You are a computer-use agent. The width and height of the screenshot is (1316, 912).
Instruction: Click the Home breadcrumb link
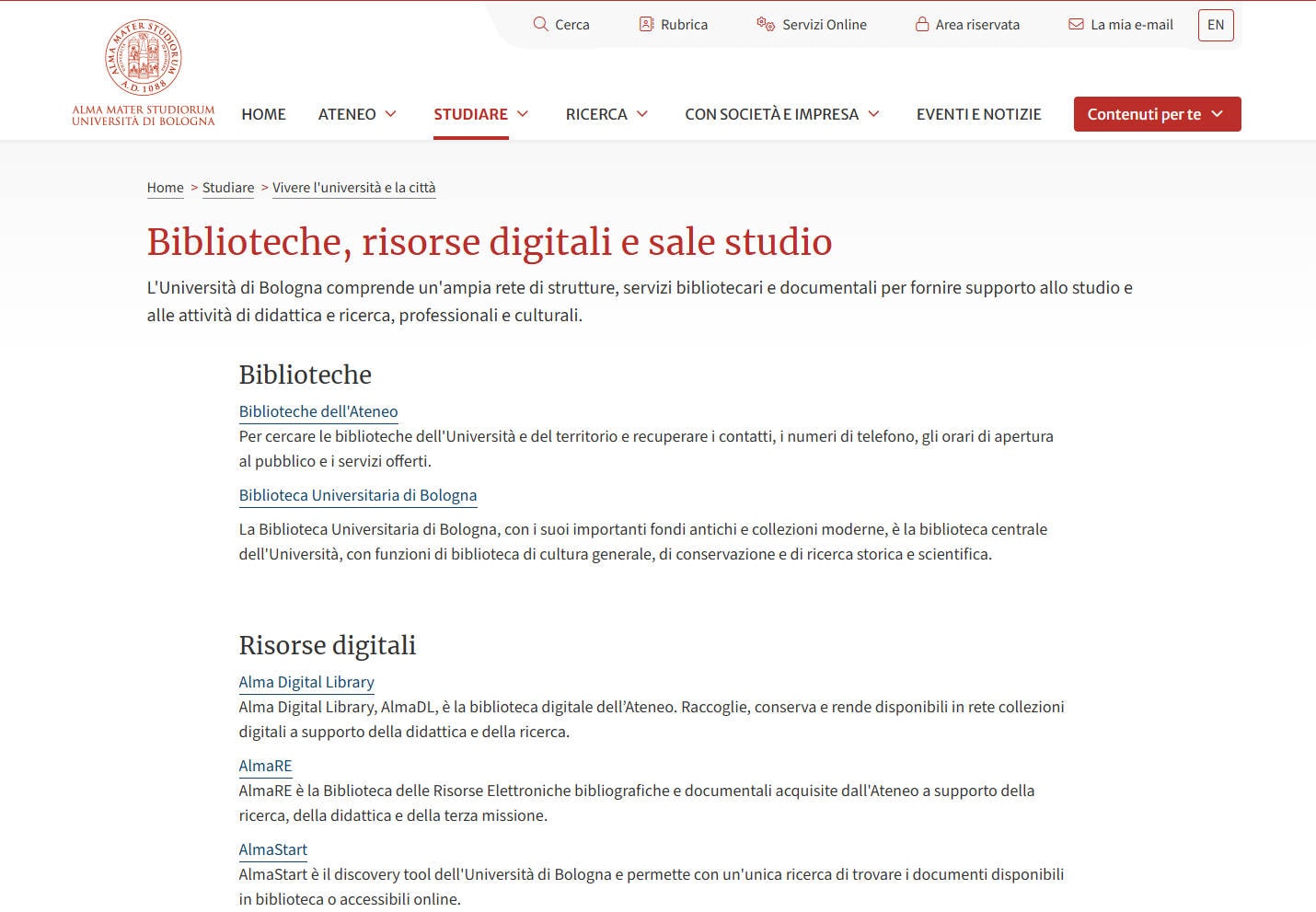tap(166, 188)
